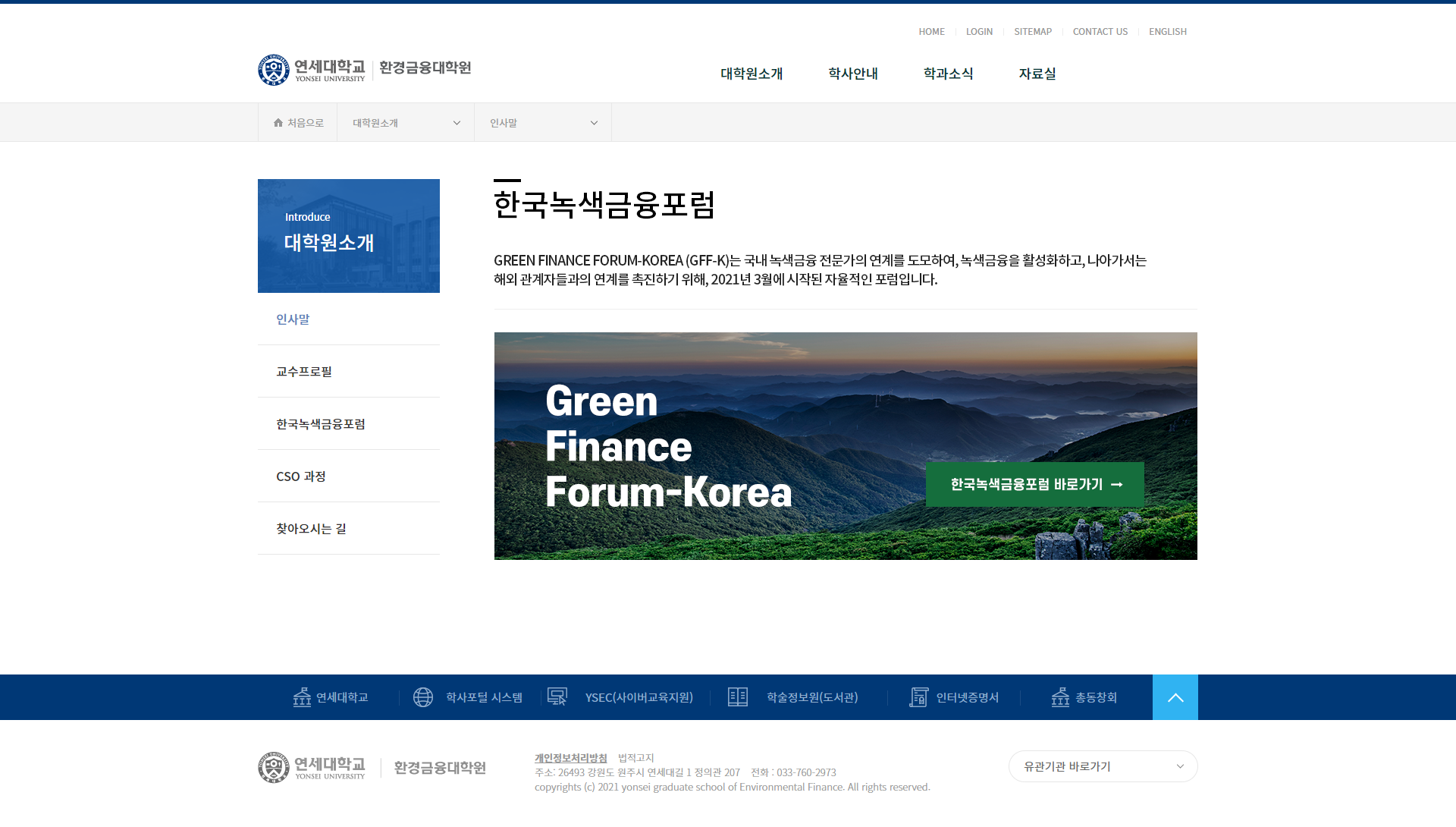This screenshot has width=1456, height=827.
Task: Select CSO 과정 in the sidebar
Action: (301, 476)
